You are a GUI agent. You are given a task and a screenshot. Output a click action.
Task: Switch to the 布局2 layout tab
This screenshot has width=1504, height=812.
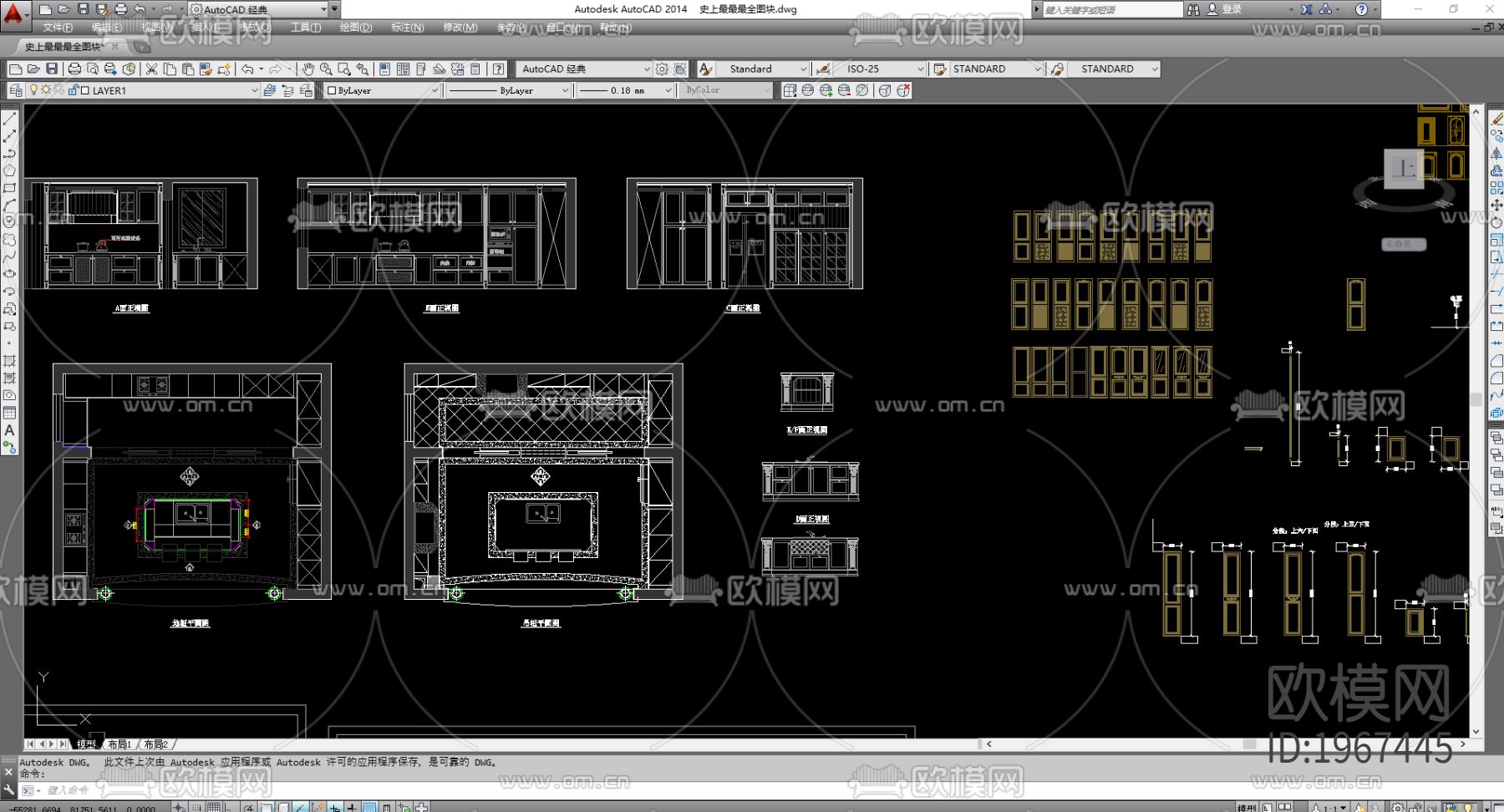click(156, 744)
